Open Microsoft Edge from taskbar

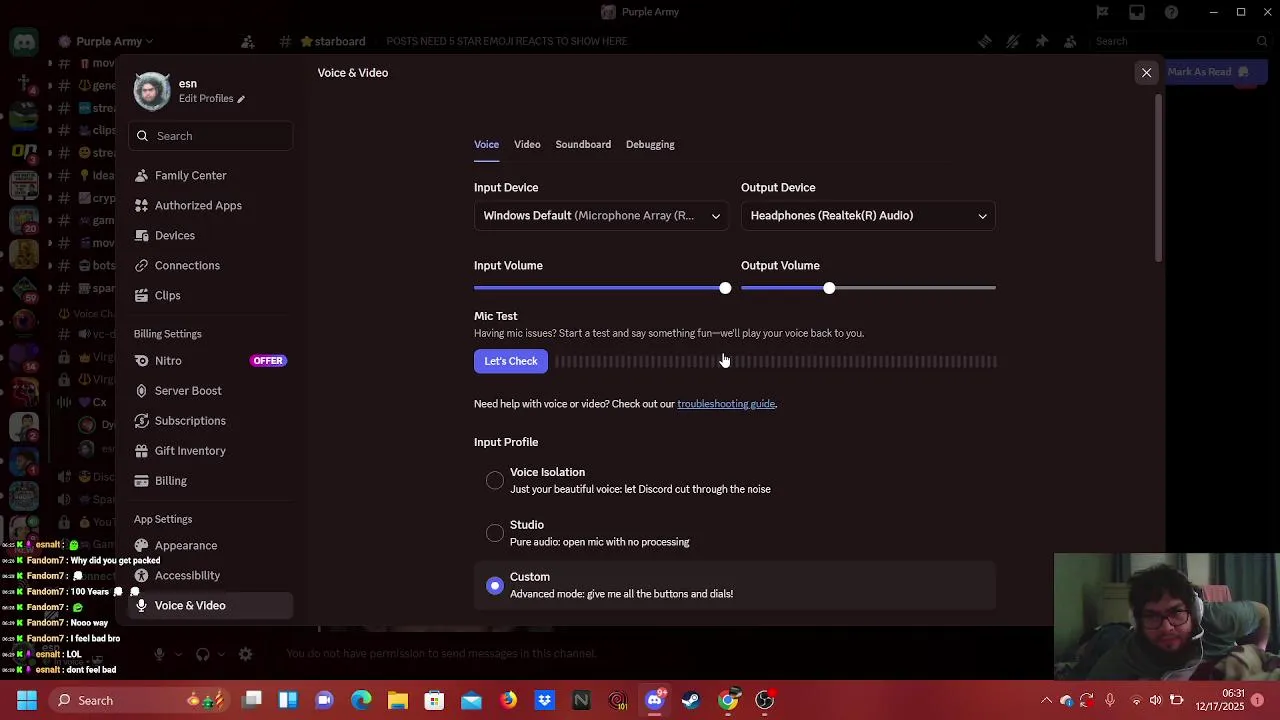(x=361, y=700)
